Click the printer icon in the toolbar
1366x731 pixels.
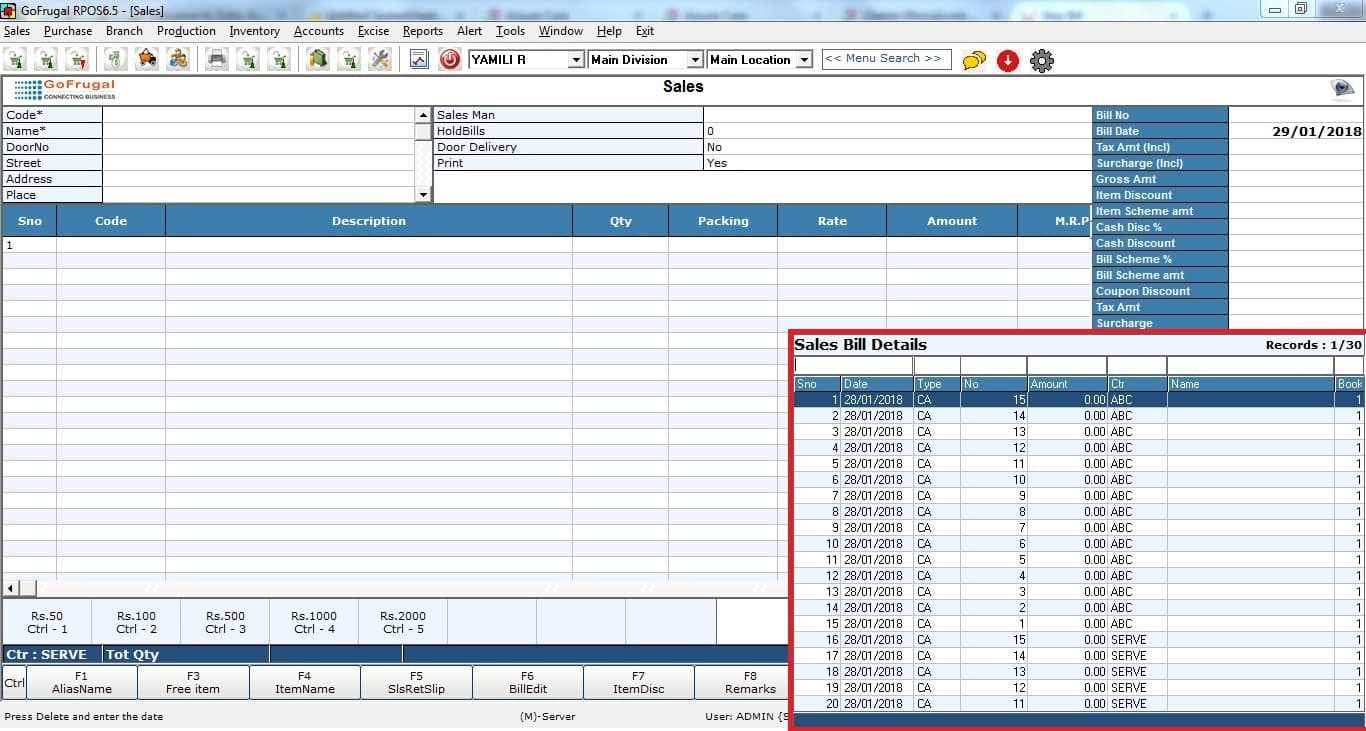(x=216, y=60)
